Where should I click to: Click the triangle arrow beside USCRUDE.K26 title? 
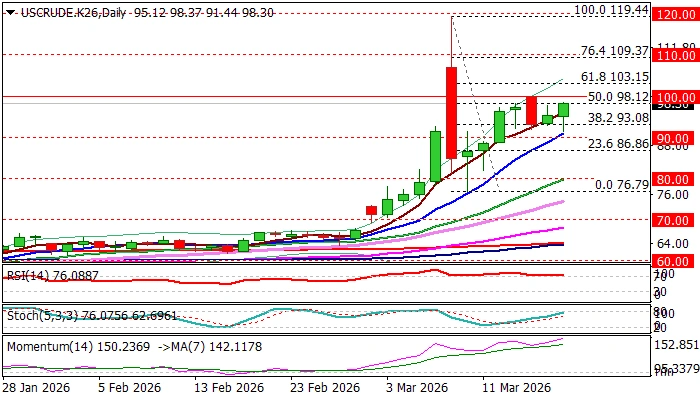(x=9, y=12)
